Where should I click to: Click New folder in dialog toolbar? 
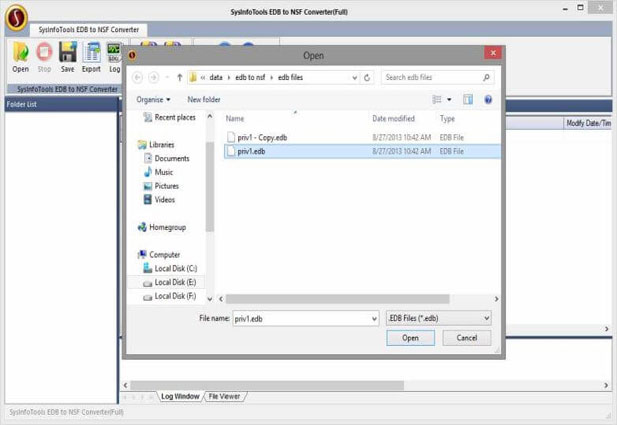[x=204, y=100]
